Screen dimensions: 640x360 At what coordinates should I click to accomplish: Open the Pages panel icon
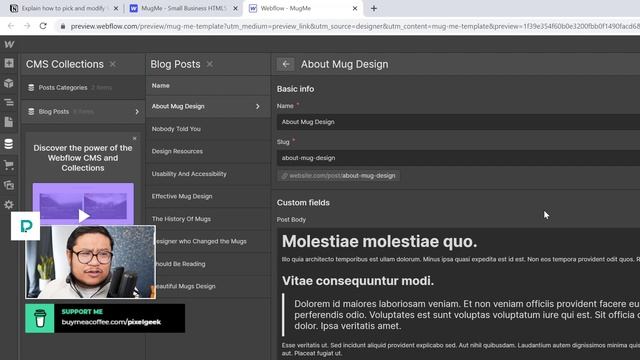click(x=9, y=122)
